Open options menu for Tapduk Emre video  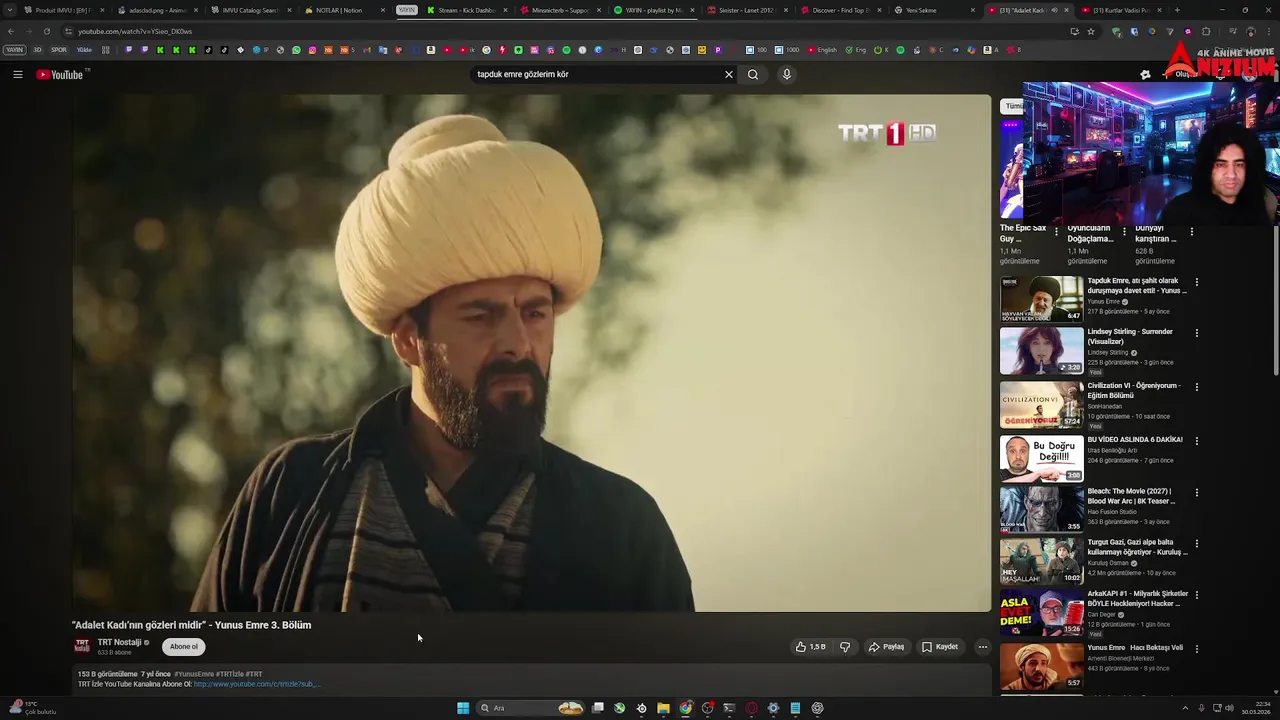pyautogui.click(x=1196, y=282)
